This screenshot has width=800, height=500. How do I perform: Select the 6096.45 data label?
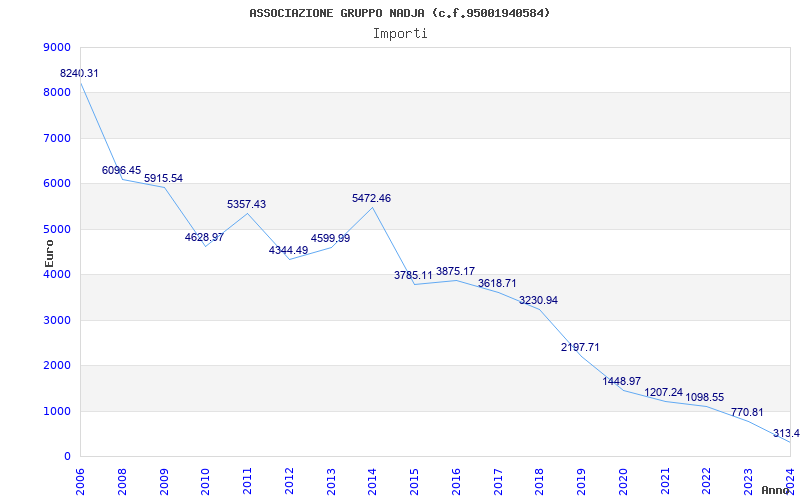pos(121,170)
